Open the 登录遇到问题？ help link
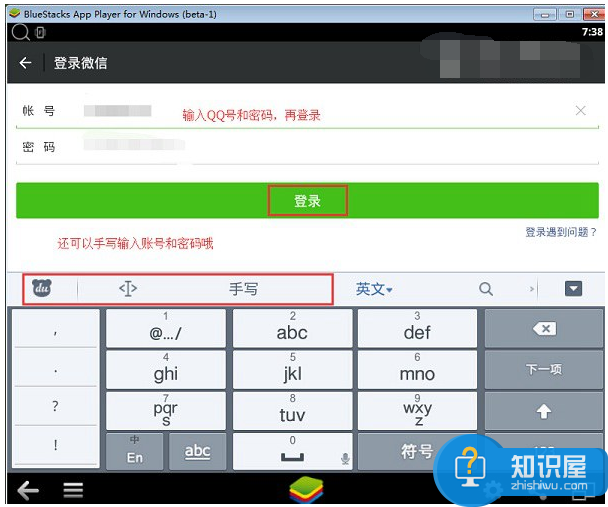This screenshot has height=507, width=608. point(561,232)
